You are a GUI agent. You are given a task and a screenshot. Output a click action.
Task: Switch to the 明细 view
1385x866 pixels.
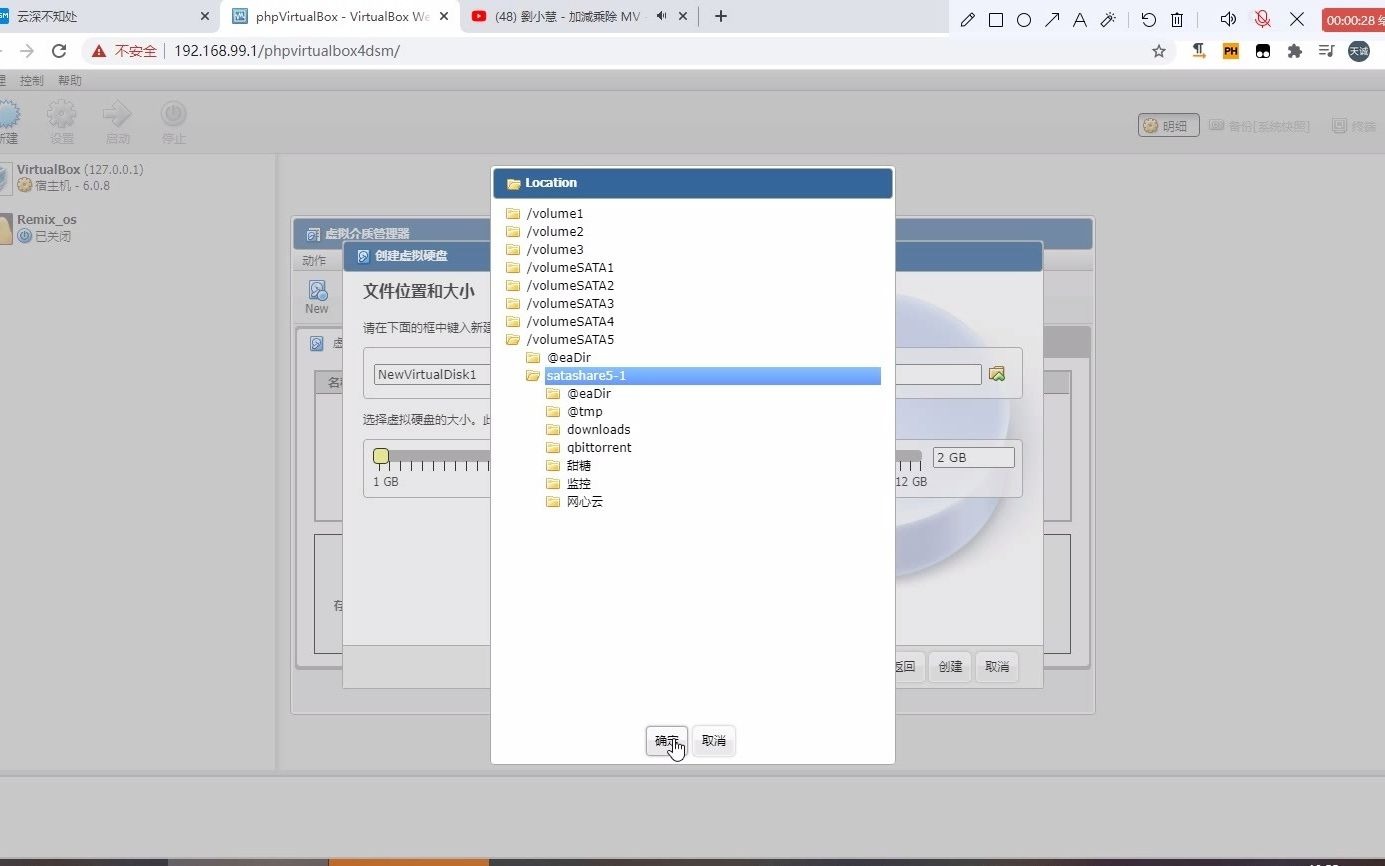click(x=1168, y=125)
